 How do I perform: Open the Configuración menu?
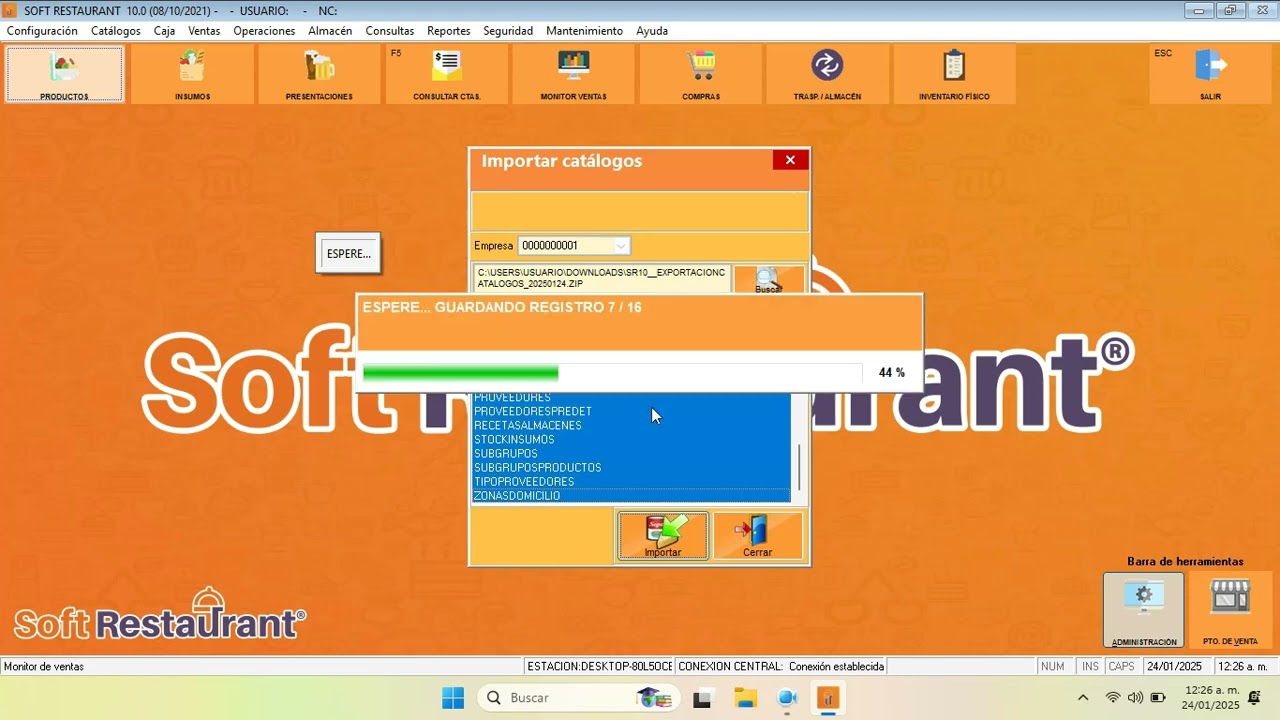(x=42, y=31)
